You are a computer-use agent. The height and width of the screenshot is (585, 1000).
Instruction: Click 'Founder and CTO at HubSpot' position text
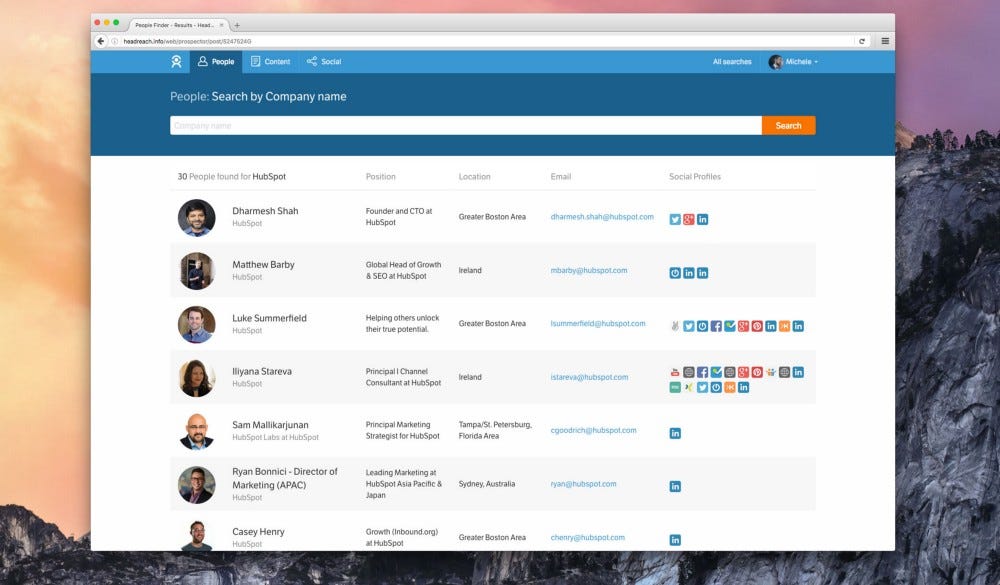pyautogui.click(x=399, y=217)
